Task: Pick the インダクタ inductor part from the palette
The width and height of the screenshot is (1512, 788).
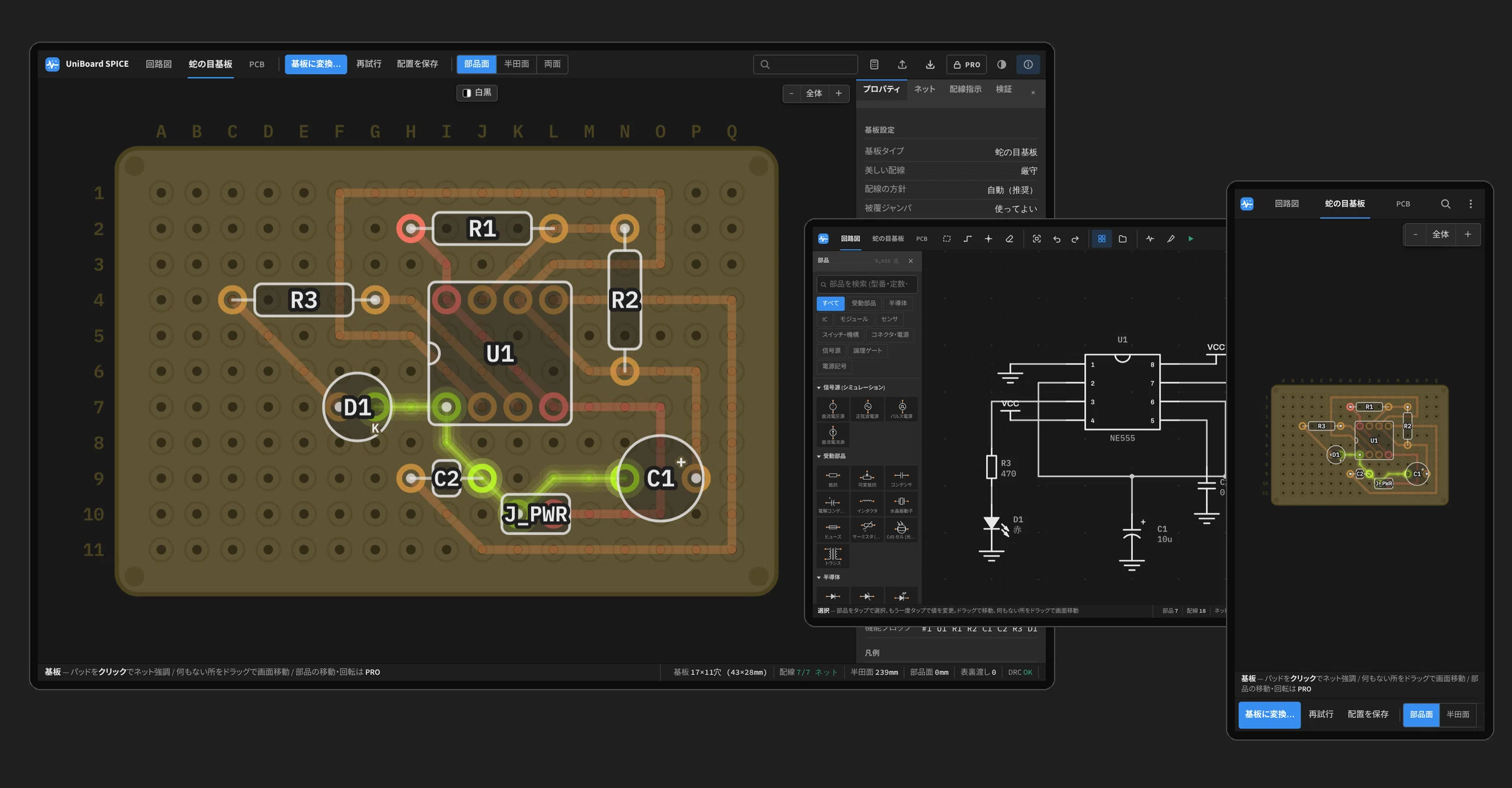Action: (x=867, y=504)
